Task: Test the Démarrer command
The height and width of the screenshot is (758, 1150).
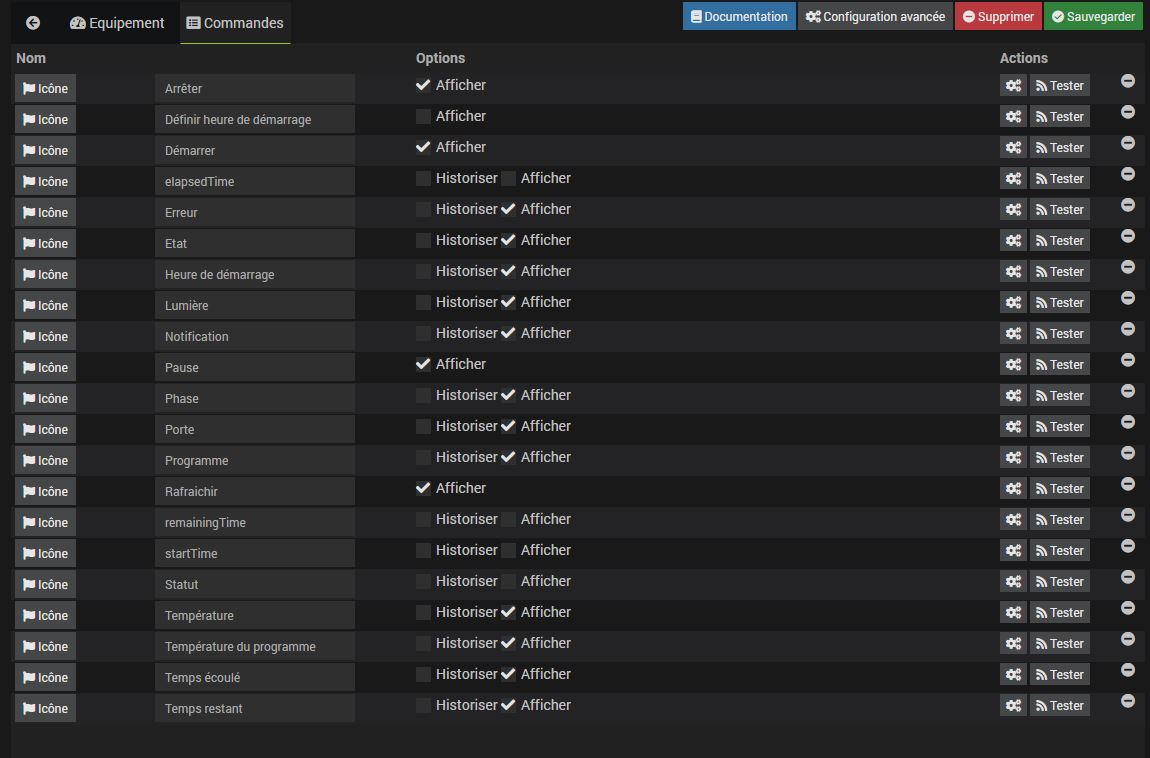Action: pyautogui.click(x=1060, y=147)
